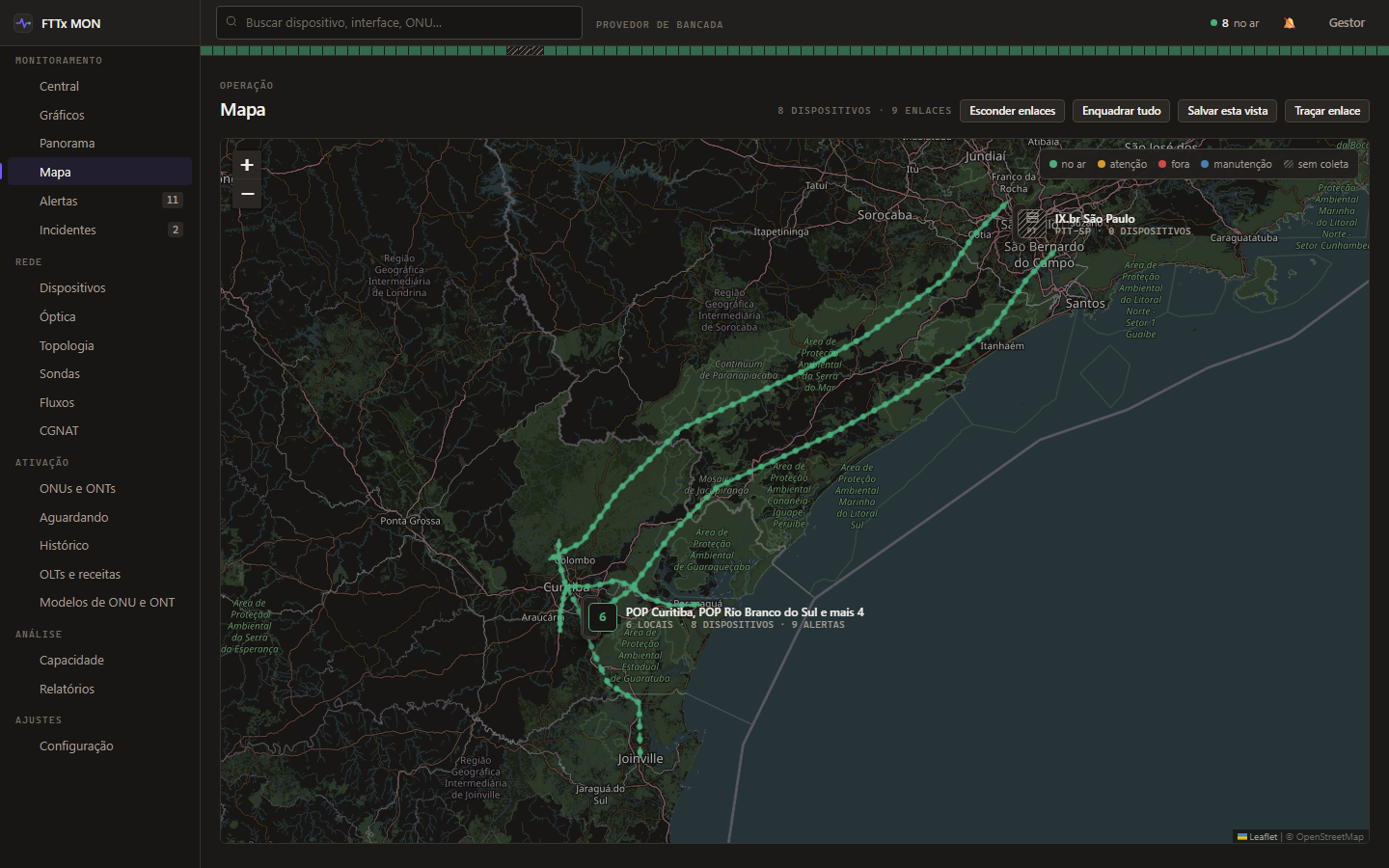
Task: Click the PROVEDOR DE BANCADA label
Action: pos(659,24)
